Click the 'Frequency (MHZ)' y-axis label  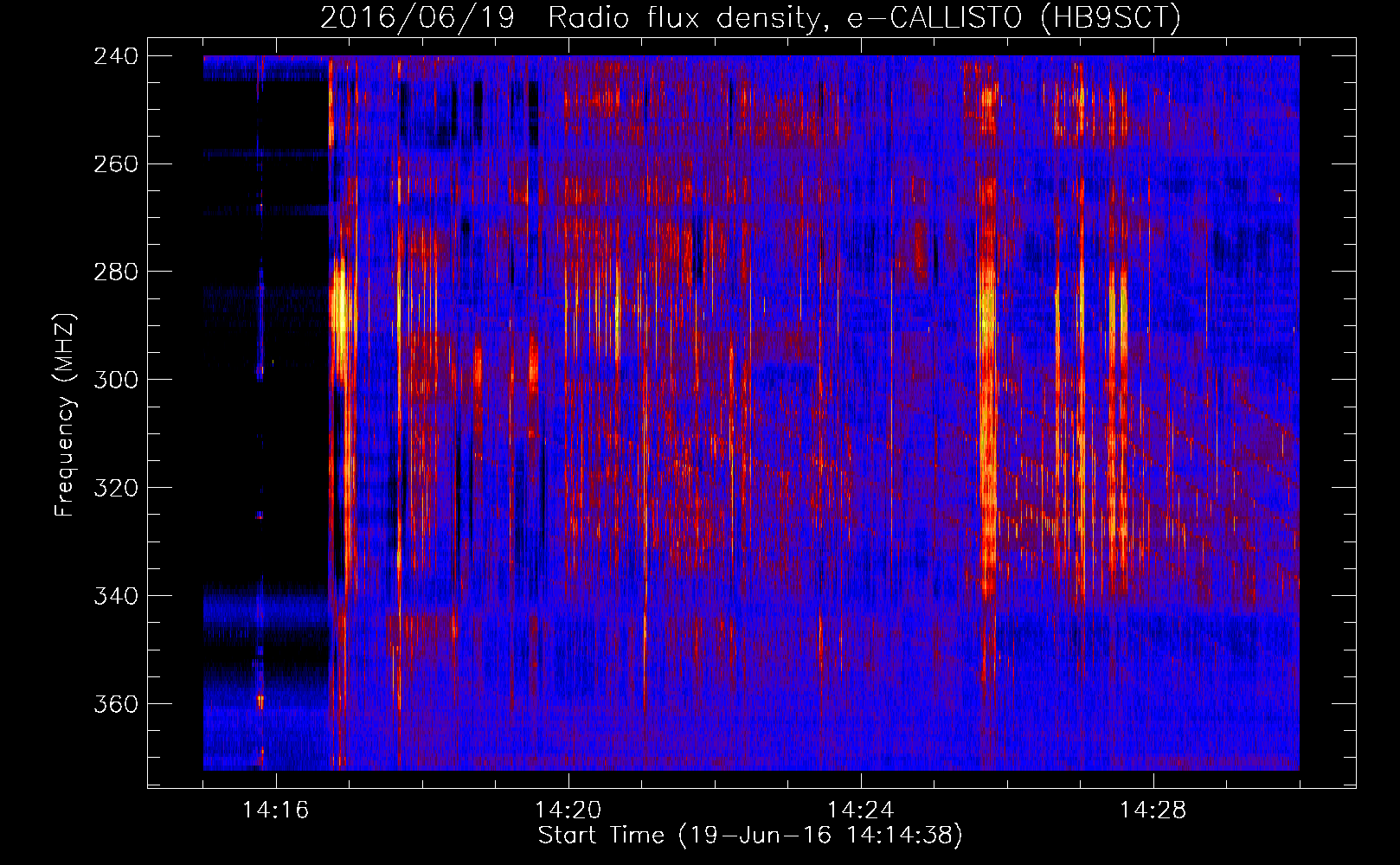coord(65,415)
